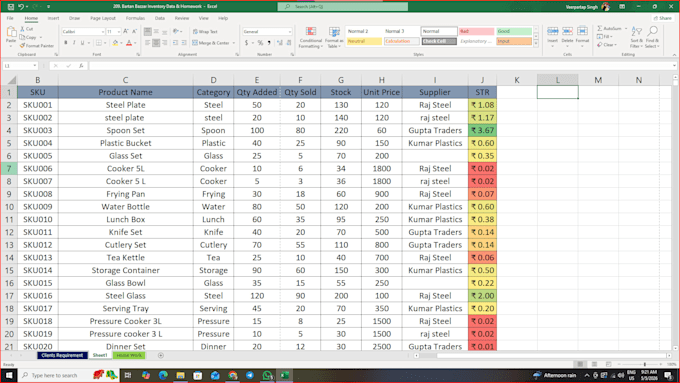680x383 pixels.
Task: Click the Decrease Decimal icon
Action: coord(289,43)
